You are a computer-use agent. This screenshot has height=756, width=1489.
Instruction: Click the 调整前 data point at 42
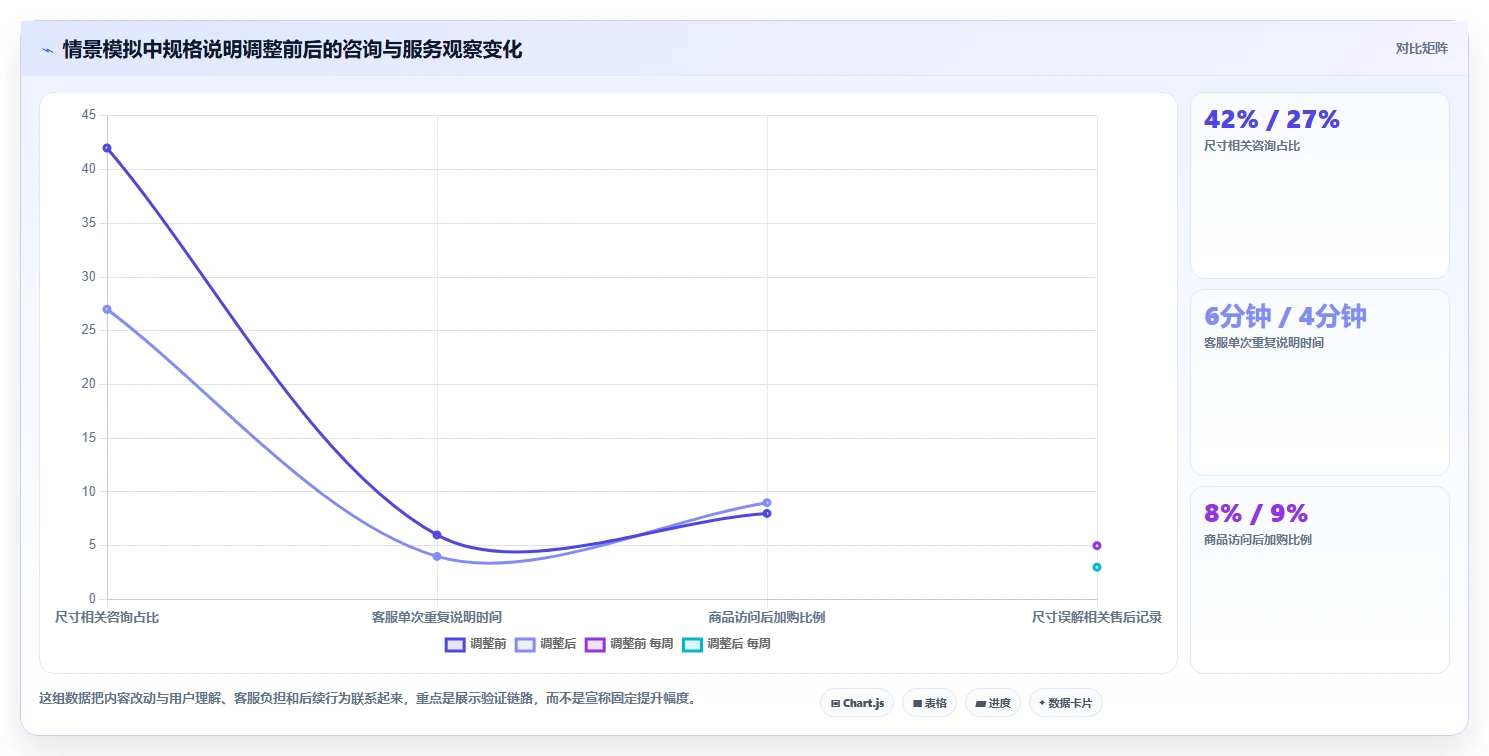(x=107, y=148)
